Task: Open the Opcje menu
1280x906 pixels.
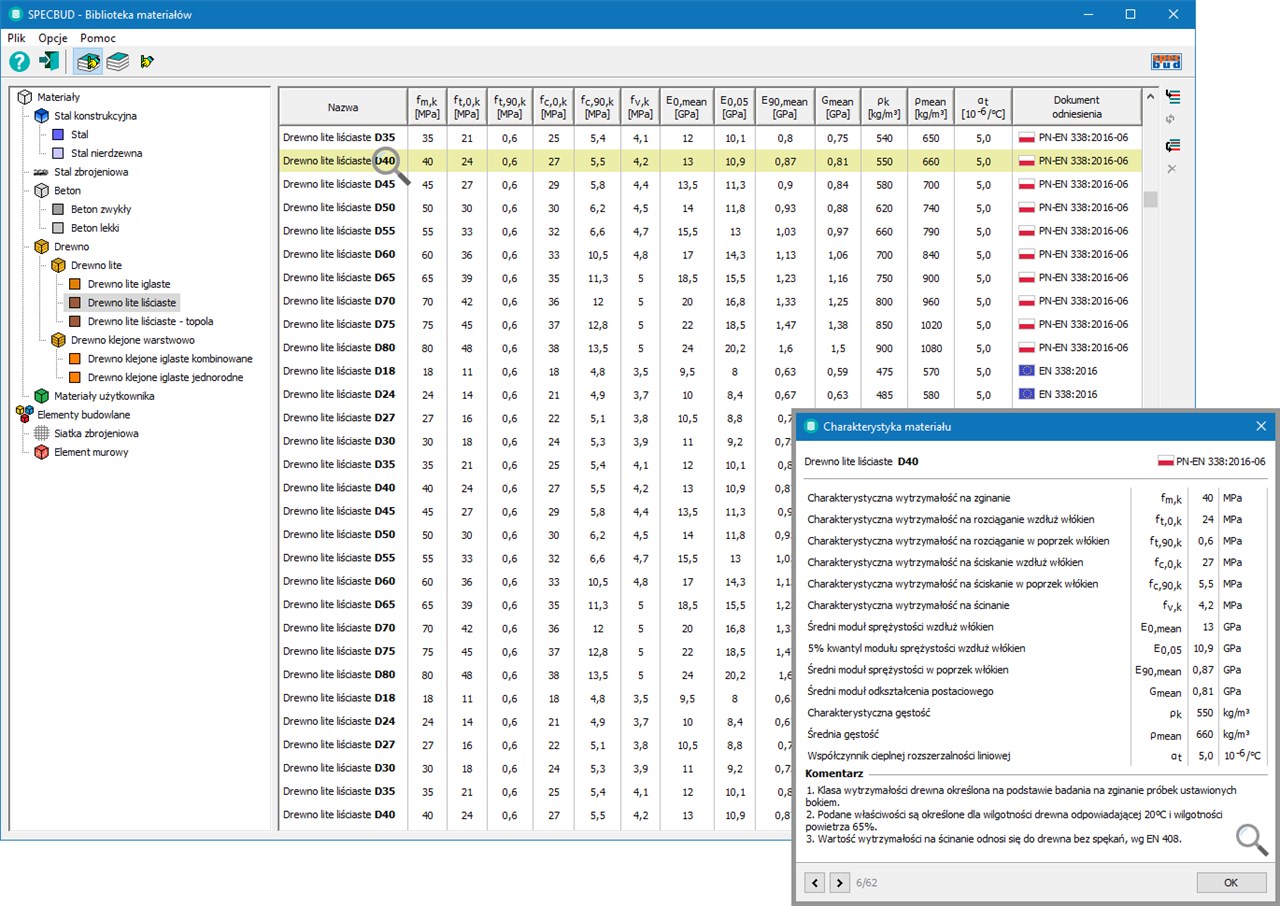Action: pos(52,38)
